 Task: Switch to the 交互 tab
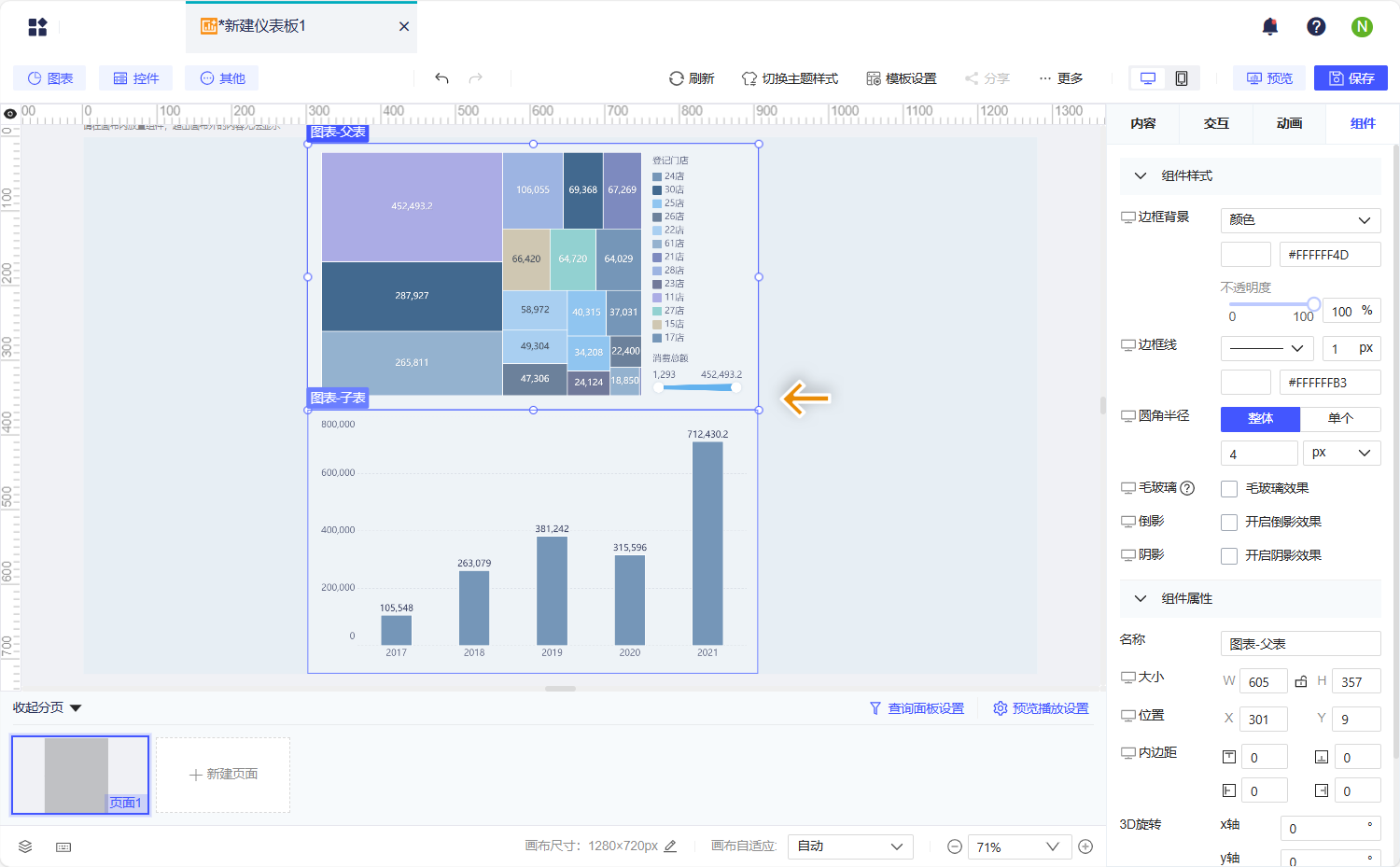pos(1216,123)
